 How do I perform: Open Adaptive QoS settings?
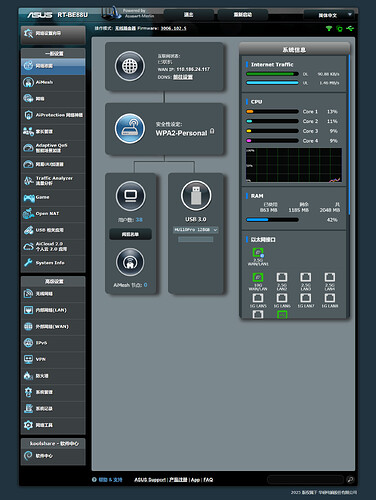coord(53,148)
